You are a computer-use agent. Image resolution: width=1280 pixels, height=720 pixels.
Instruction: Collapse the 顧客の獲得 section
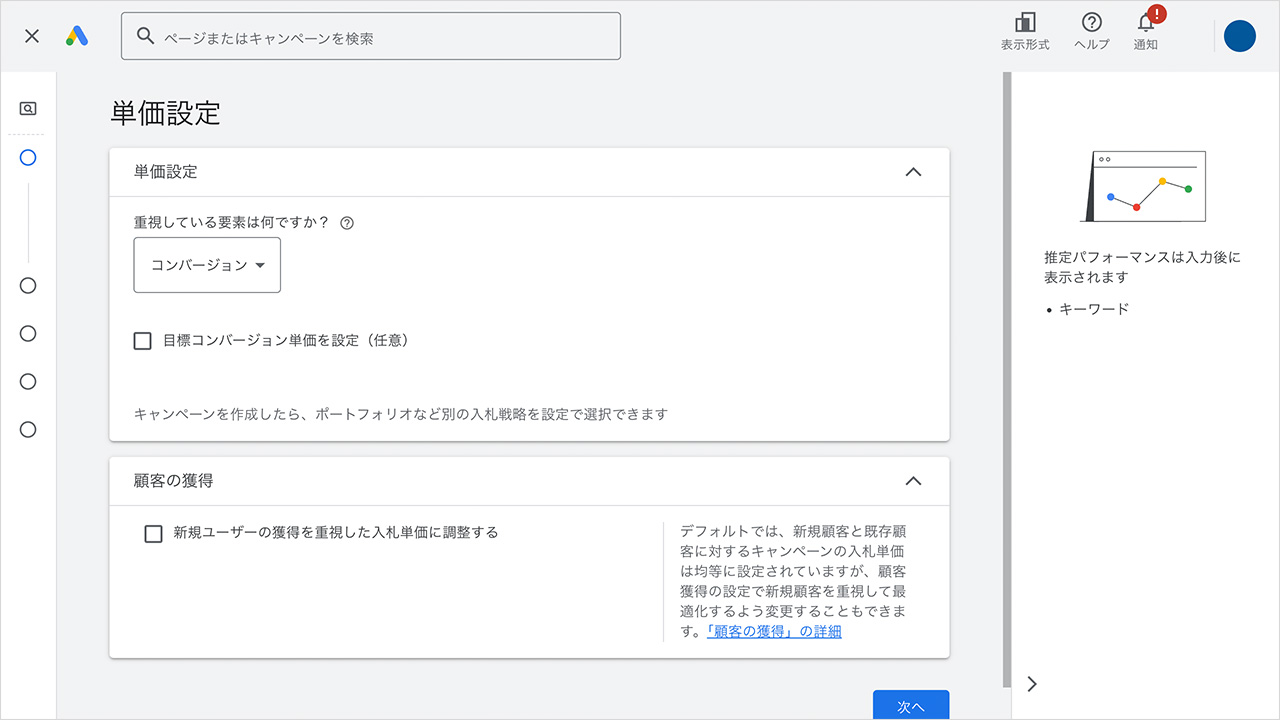point(912,480)
